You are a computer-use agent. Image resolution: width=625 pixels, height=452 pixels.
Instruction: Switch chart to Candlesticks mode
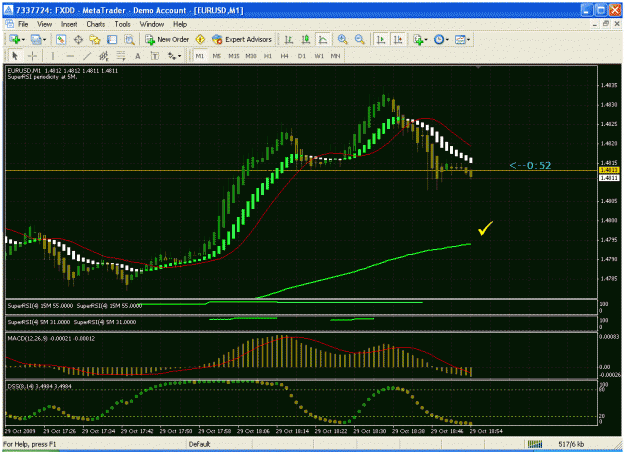coord(306,39)
